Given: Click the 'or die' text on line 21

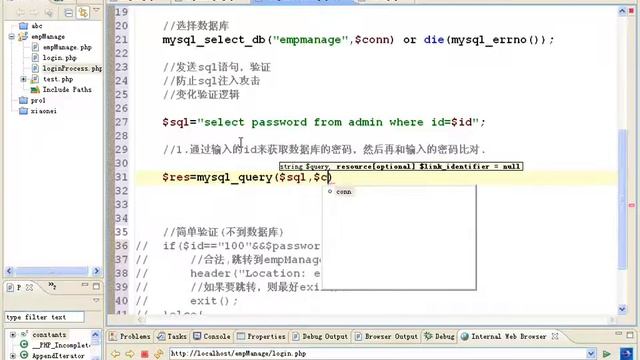Looking at the screenshot, I should coord(424,40).
